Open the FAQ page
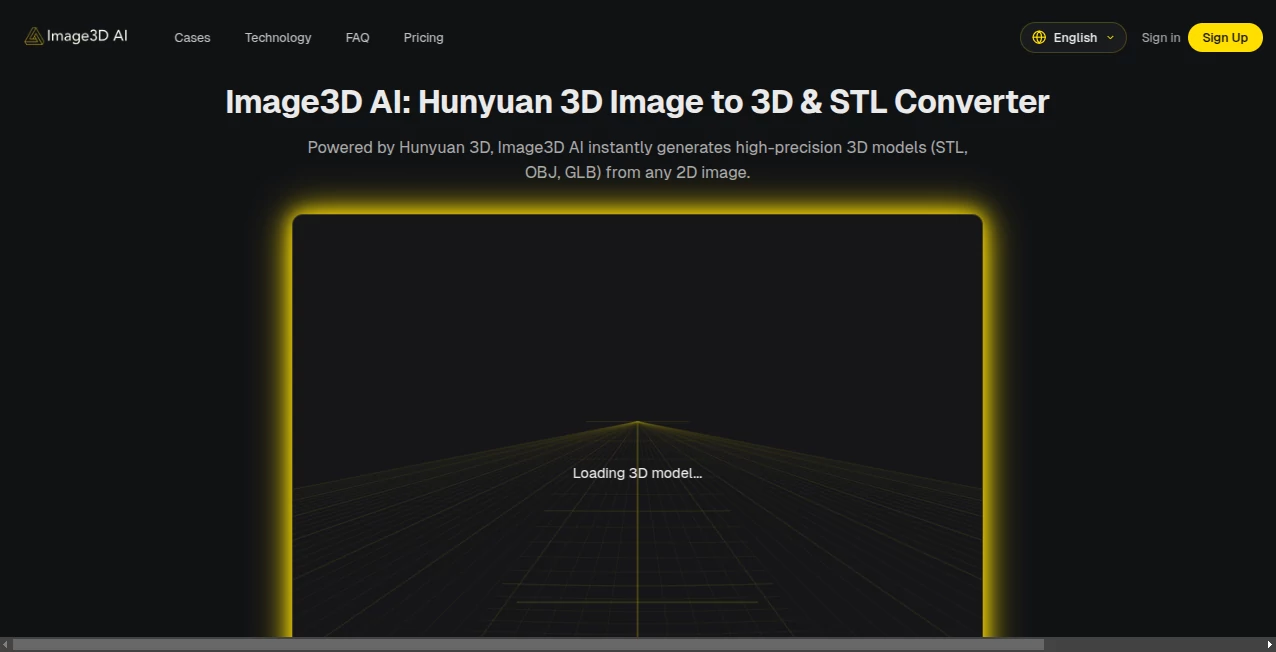Image resolution: width=1276 pixels, height=652 pixels. 357,37
